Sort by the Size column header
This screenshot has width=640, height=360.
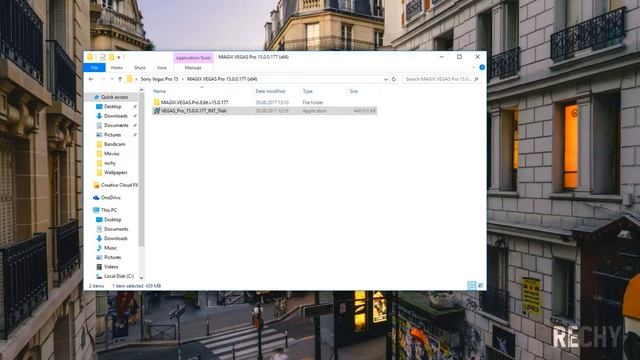coord(353,91)
